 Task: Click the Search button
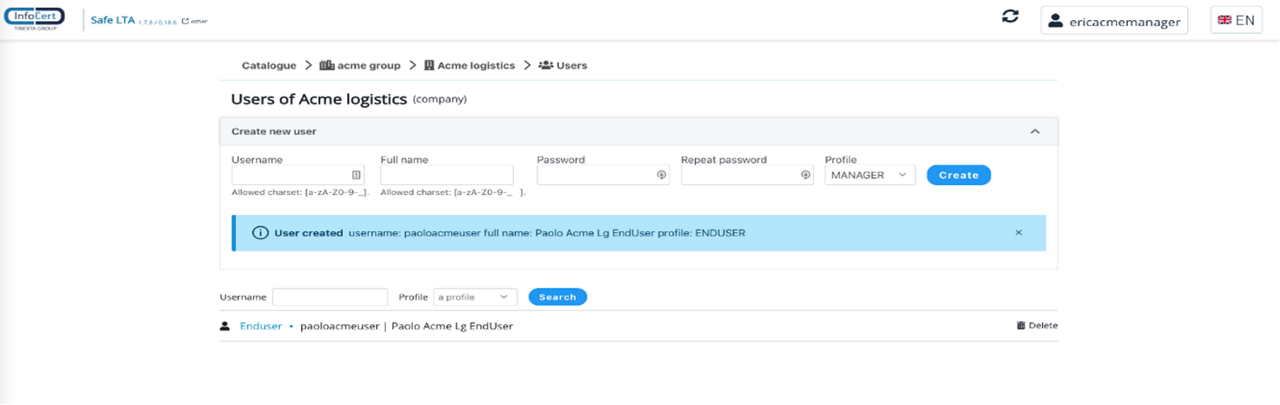click(557, 297)
